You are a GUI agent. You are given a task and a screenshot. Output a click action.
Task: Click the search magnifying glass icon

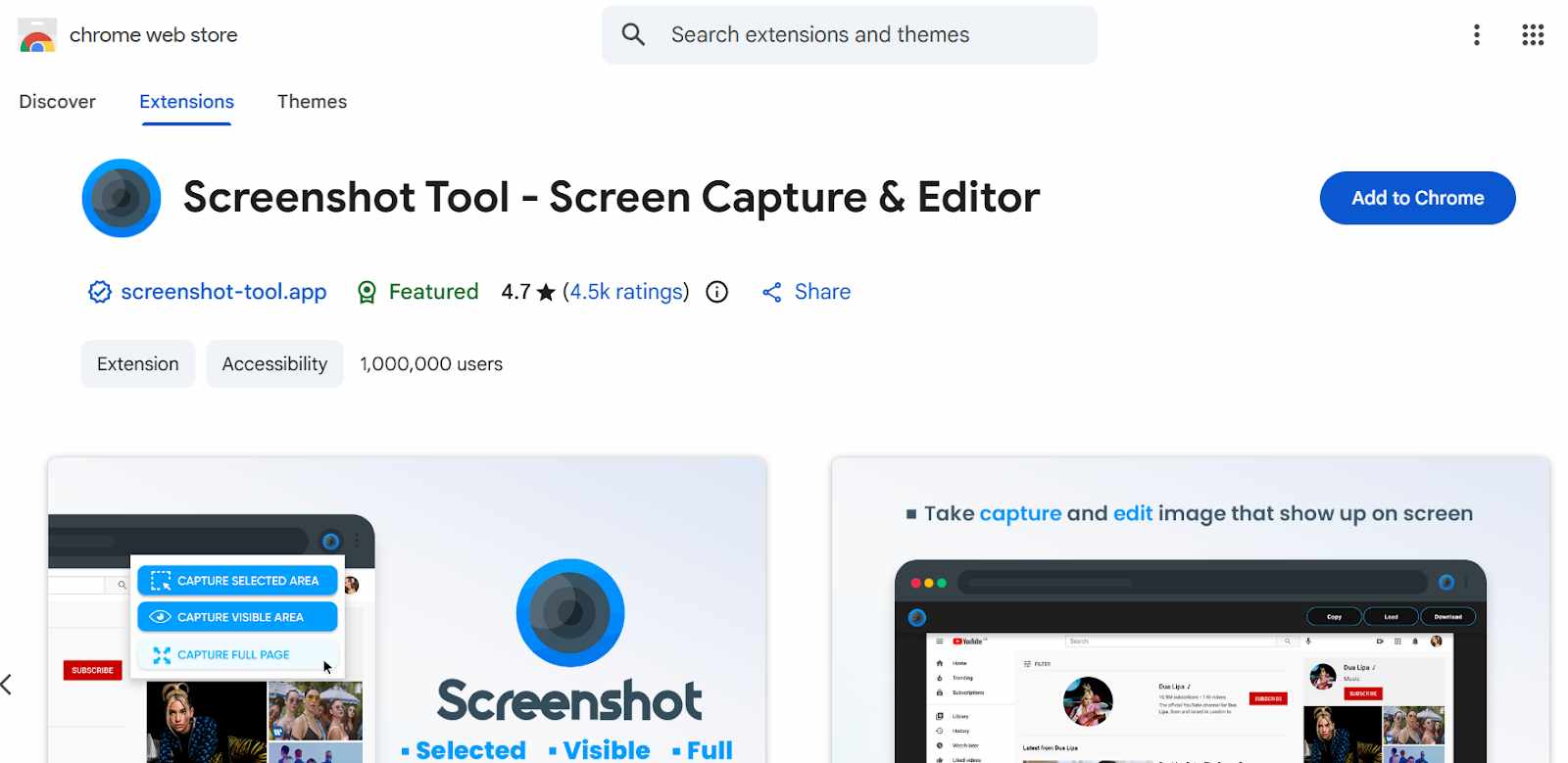tap(633, 35)
